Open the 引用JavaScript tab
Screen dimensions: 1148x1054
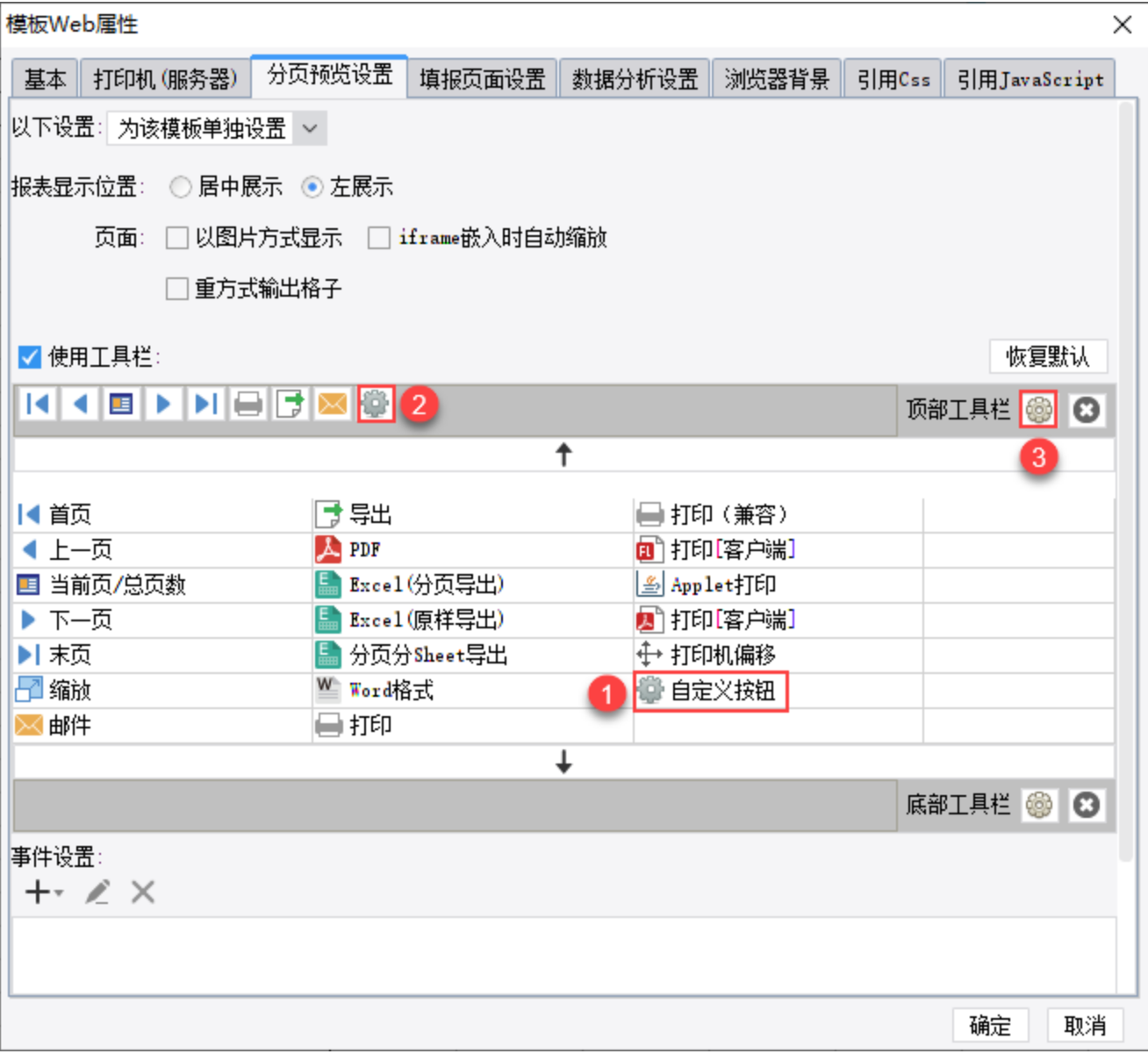[1030, 79]
